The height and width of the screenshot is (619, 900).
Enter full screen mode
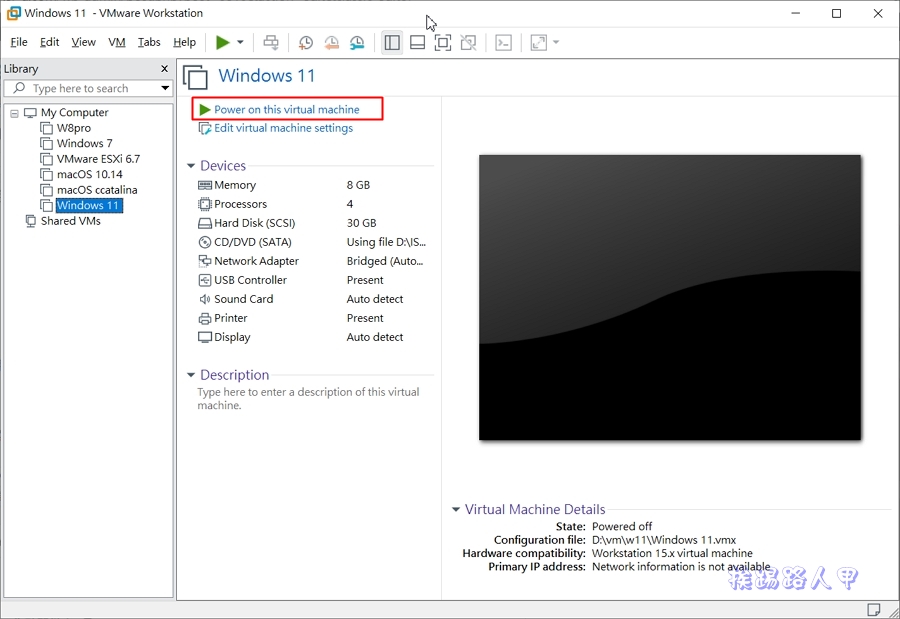[442, 42]
